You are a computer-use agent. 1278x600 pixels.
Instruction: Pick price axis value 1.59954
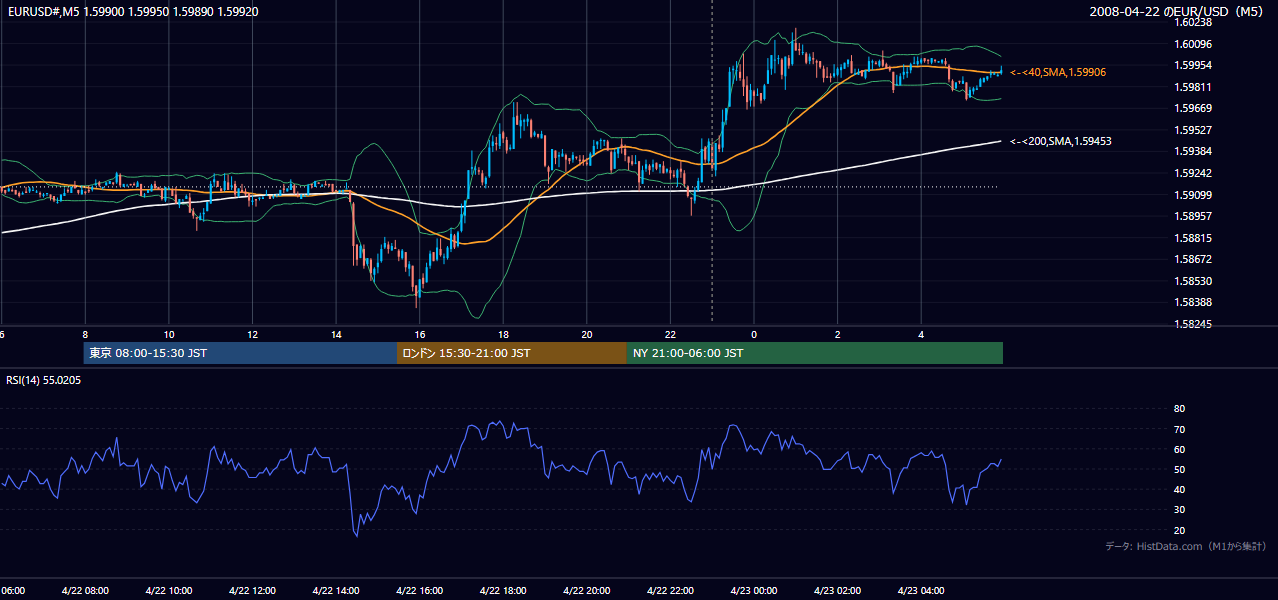coord(1193,65)
